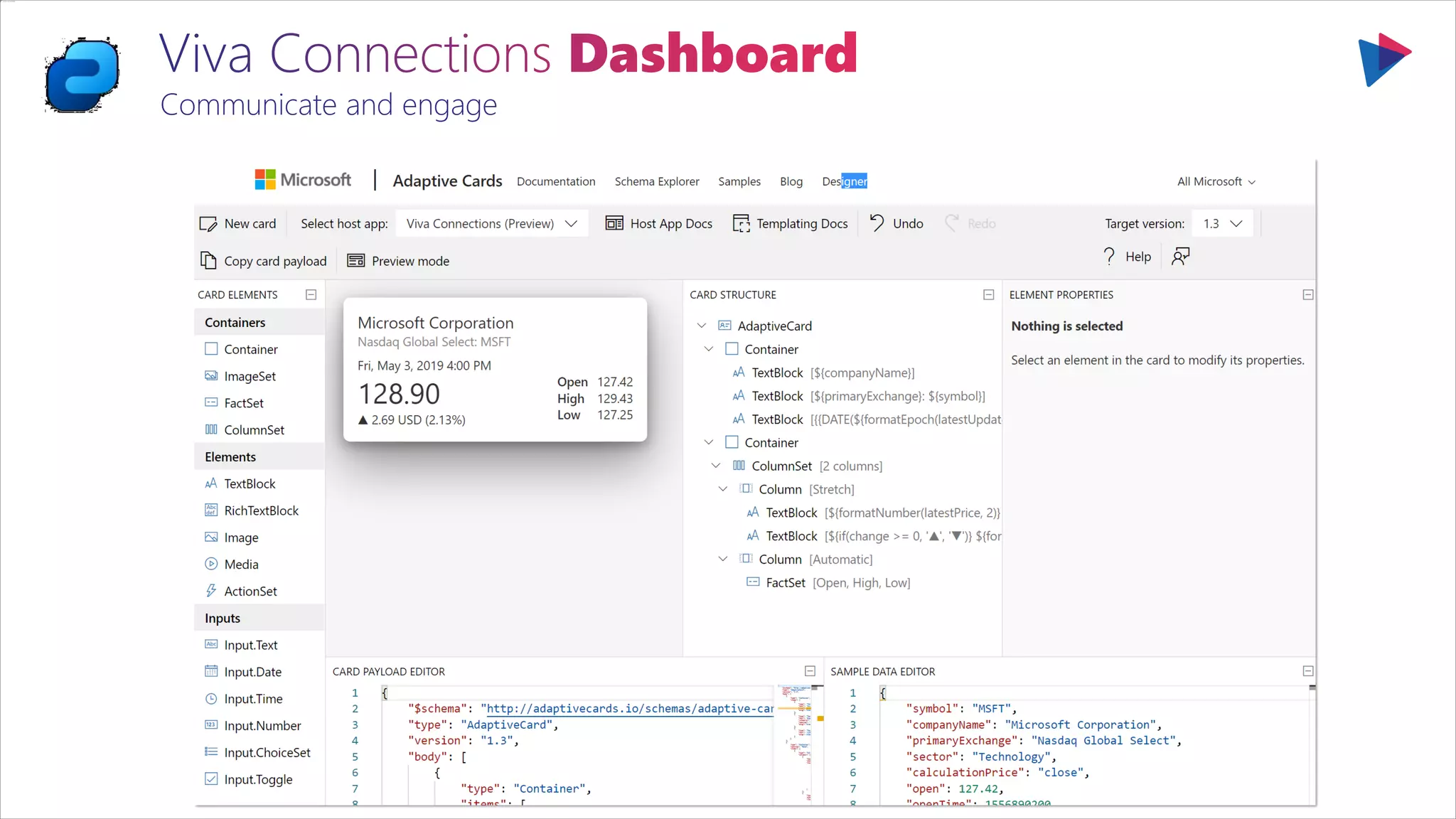Screen dimensions: 1456x819
Task: Enable Preview mode
Action: (x=398, y=261)
